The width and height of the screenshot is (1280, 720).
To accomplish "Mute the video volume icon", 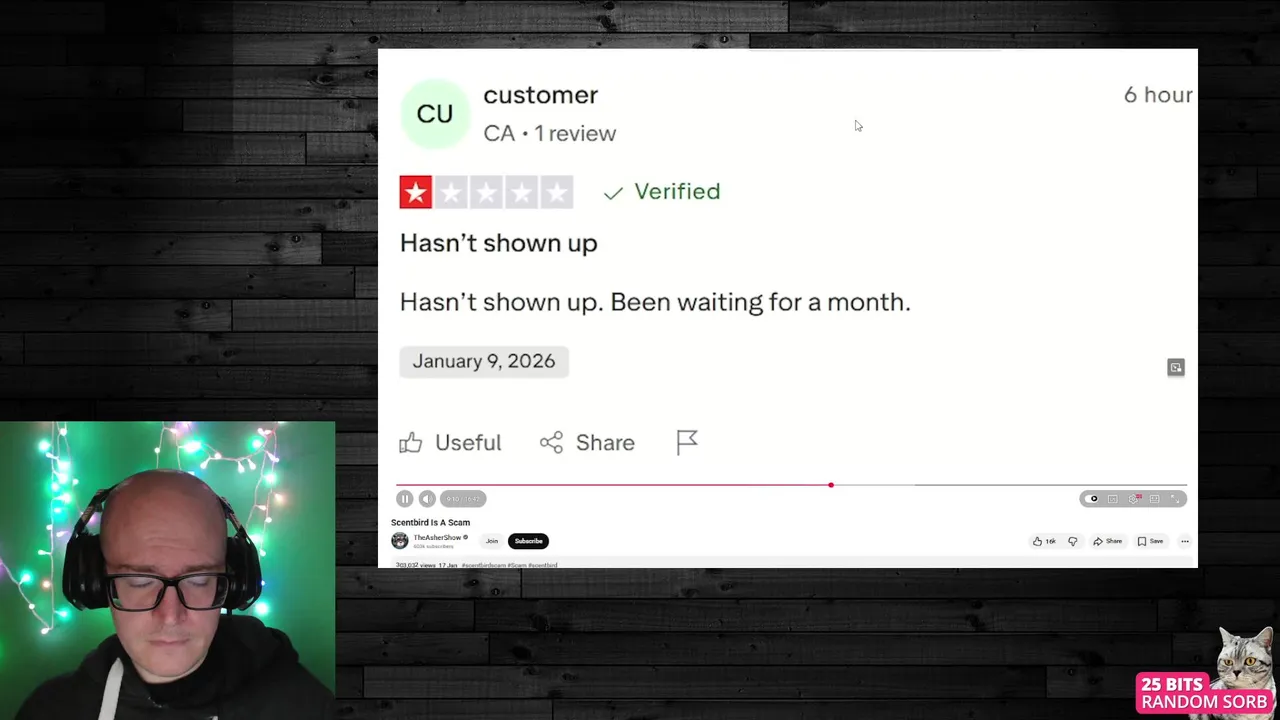I will [x=427, y=499].
